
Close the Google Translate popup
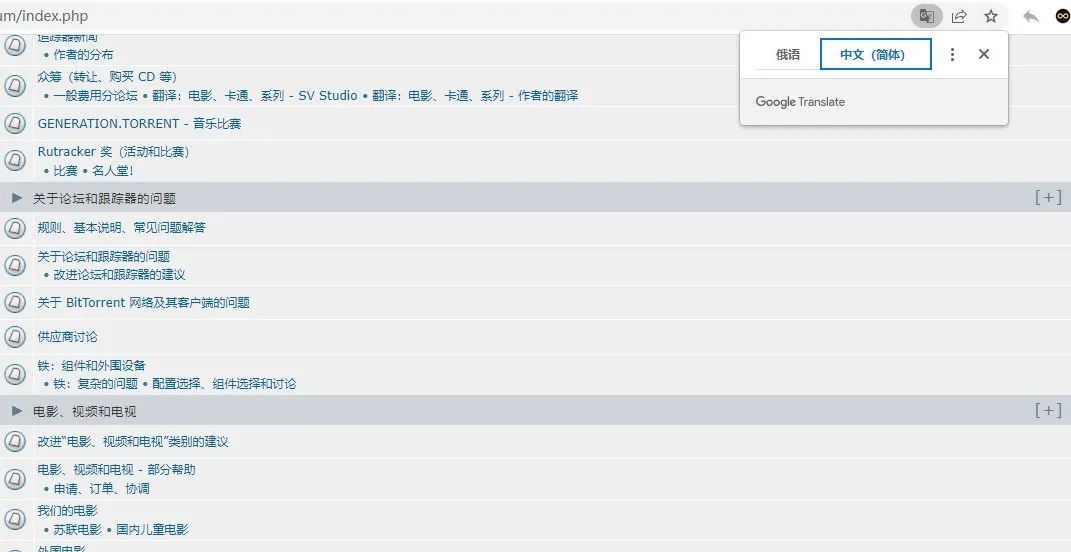(984, 55)
